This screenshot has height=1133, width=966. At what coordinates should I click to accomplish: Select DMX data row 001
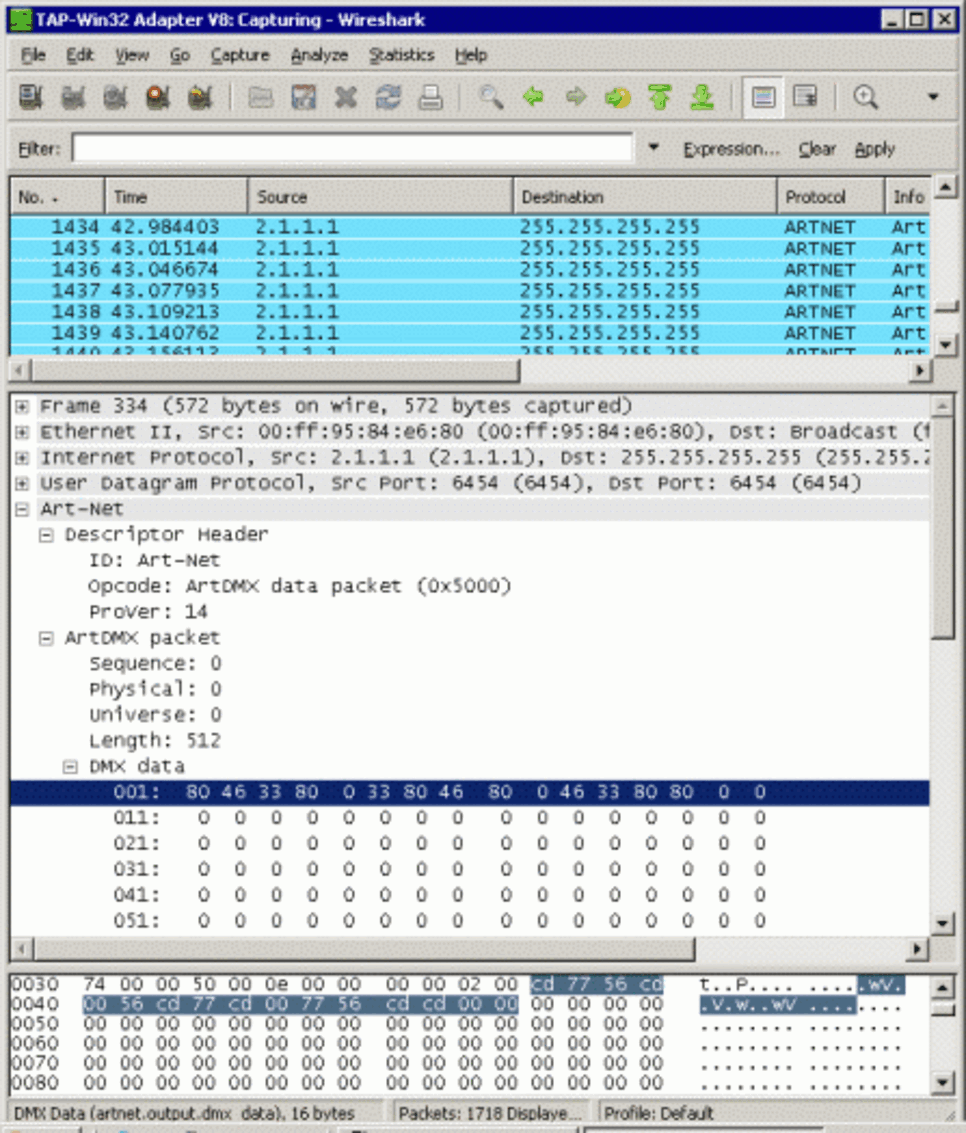(470, 793)
